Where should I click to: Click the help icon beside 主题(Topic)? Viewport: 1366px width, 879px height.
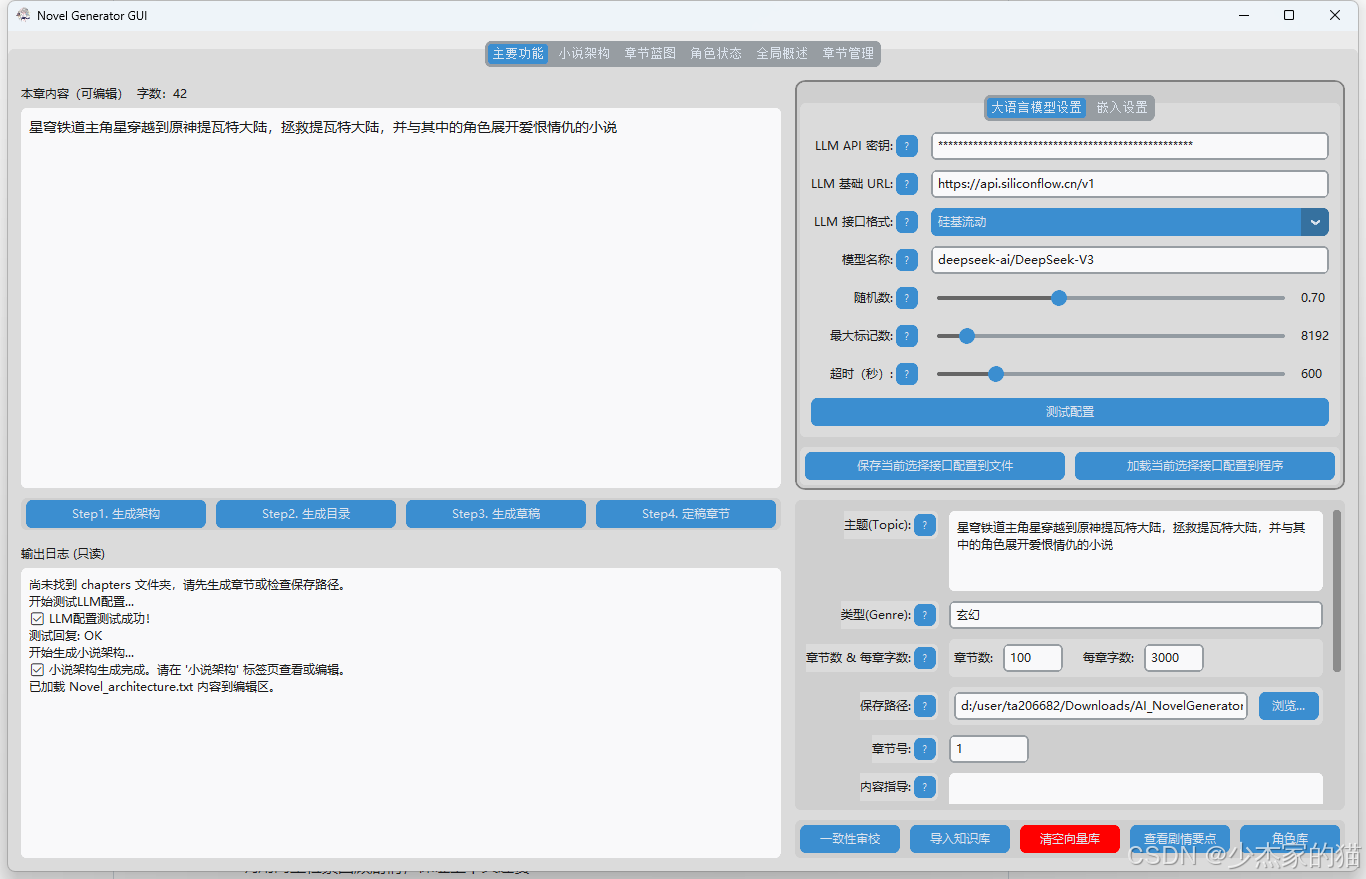[925, 525]
